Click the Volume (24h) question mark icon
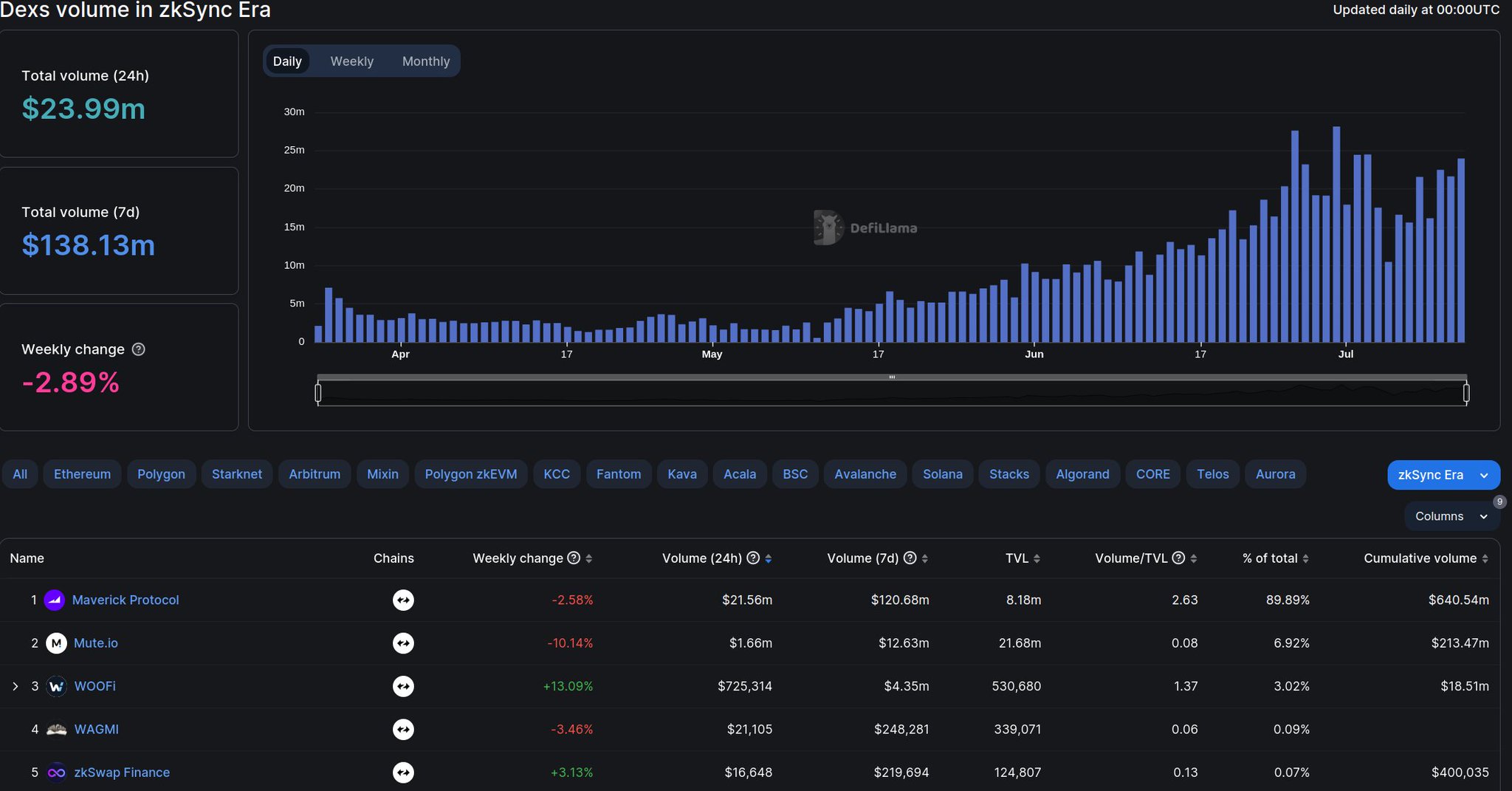This screenshot has width=1512, height=791. click(x=754, y=558)
